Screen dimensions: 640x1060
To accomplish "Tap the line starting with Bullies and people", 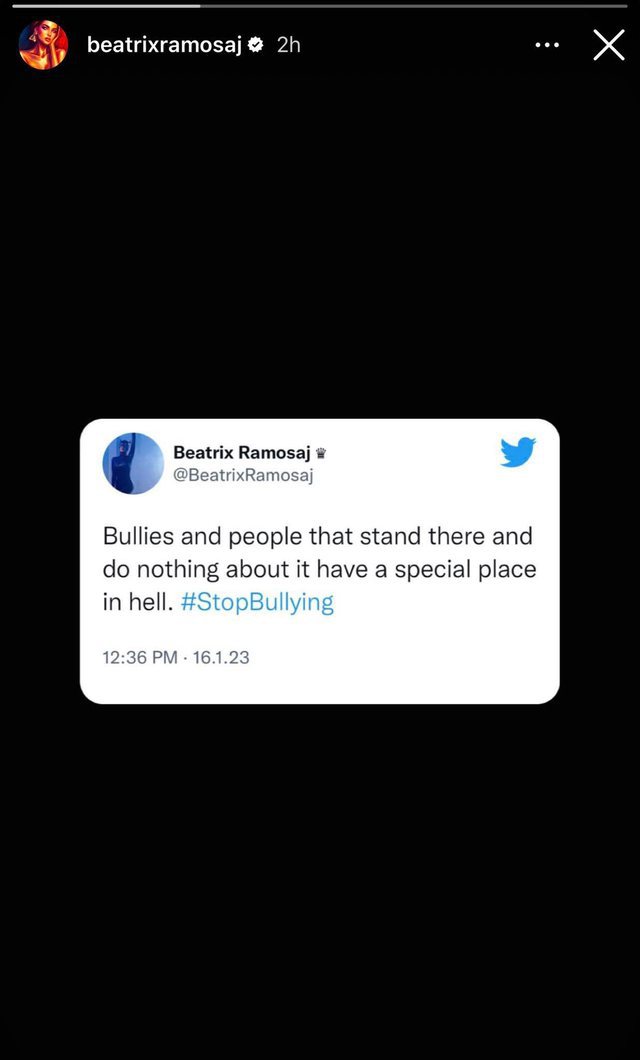I will [318, 536].
